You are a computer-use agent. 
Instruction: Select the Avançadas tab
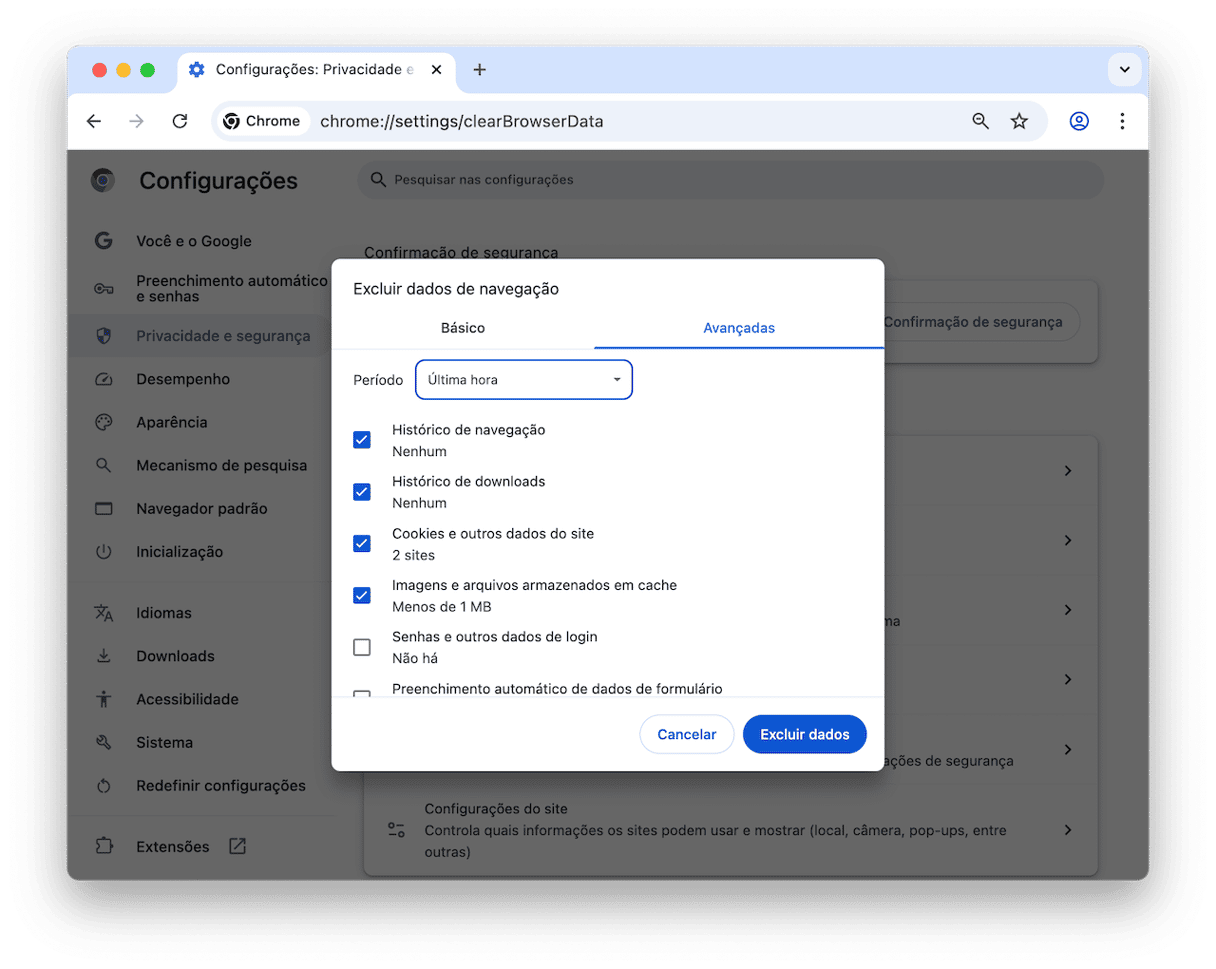(739, 328)
